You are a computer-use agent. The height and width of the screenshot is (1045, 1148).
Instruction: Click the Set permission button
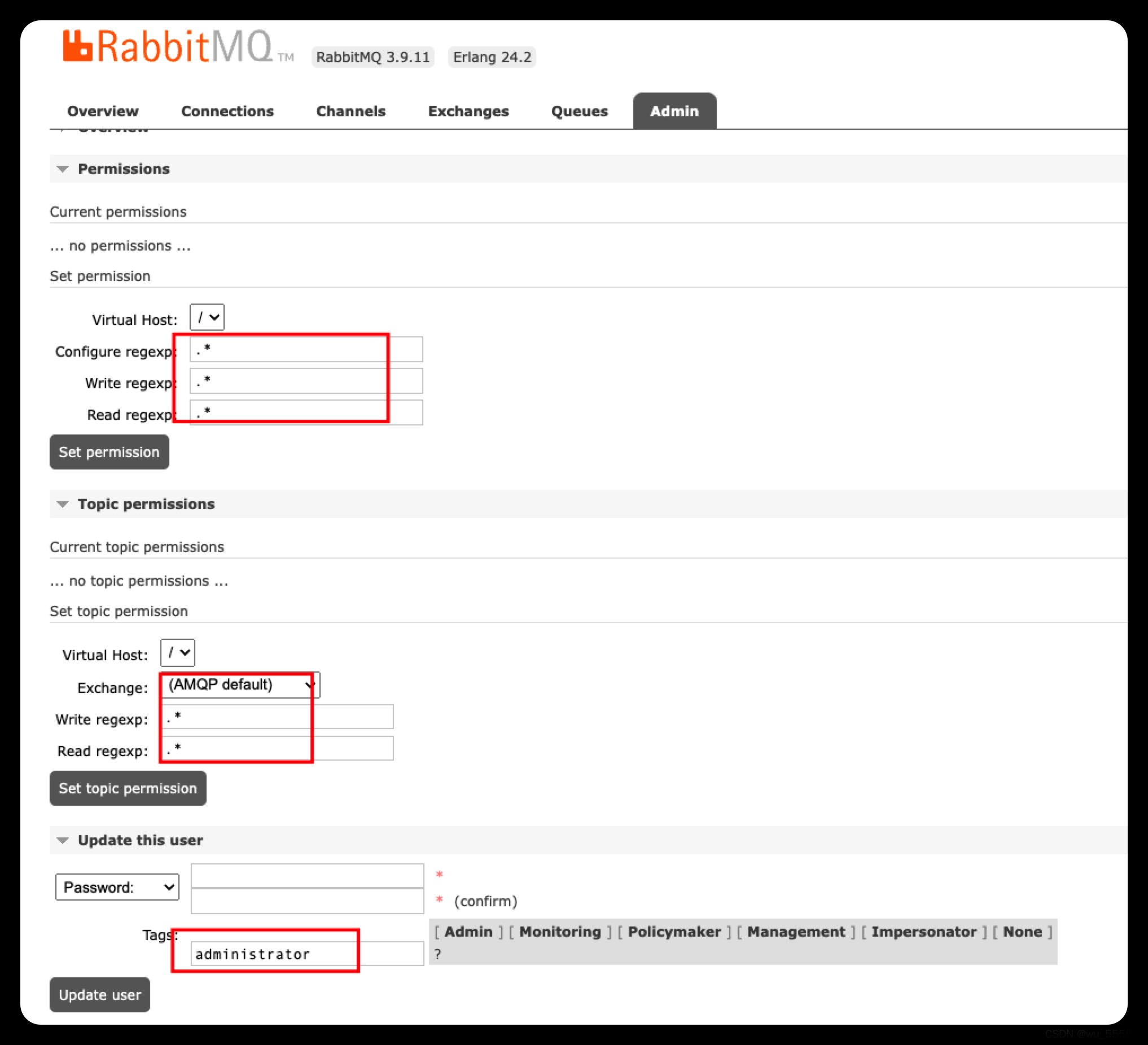(x=109, y=453)
